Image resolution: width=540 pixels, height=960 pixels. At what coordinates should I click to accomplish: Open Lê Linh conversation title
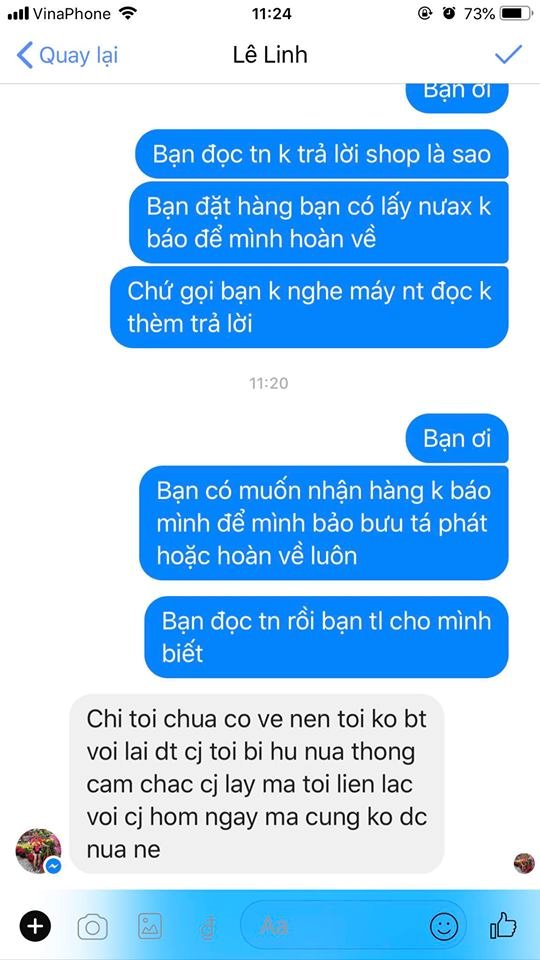pyautogui.click(x=270, y=55)
